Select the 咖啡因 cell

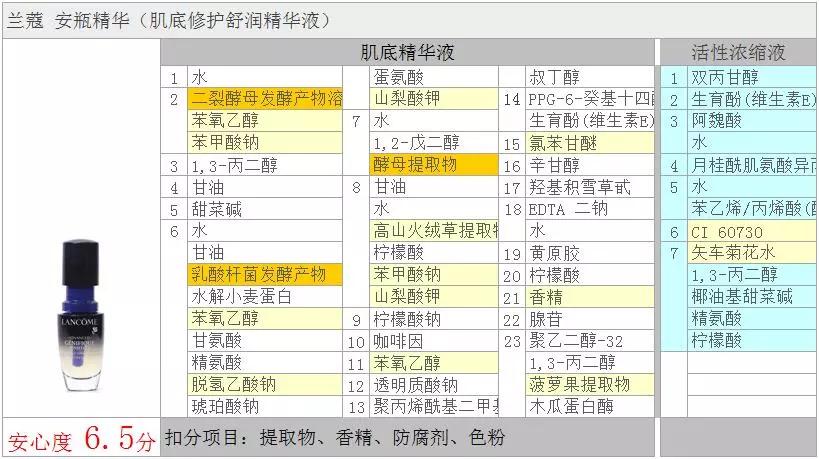(x=434, y=341)
